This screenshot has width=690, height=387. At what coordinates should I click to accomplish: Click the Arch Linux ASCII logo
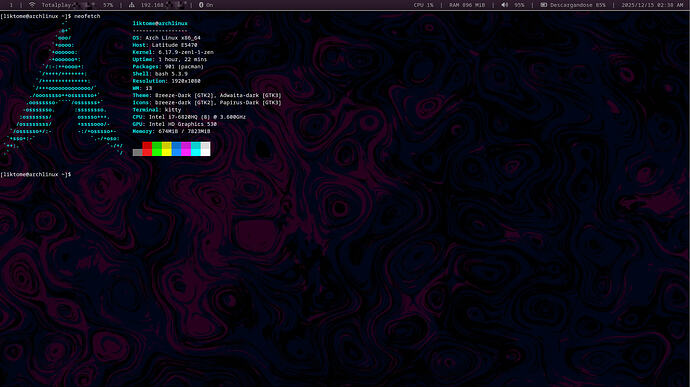coord(63,88)
